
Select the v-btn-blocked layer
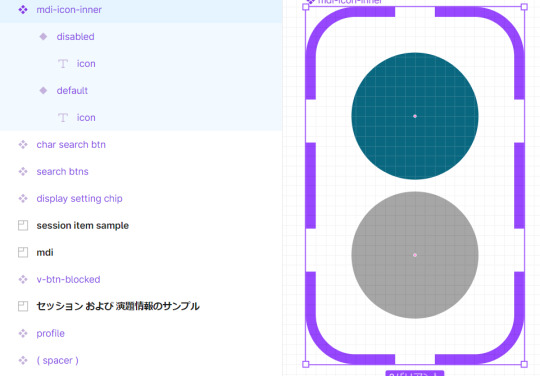(141, 280)
